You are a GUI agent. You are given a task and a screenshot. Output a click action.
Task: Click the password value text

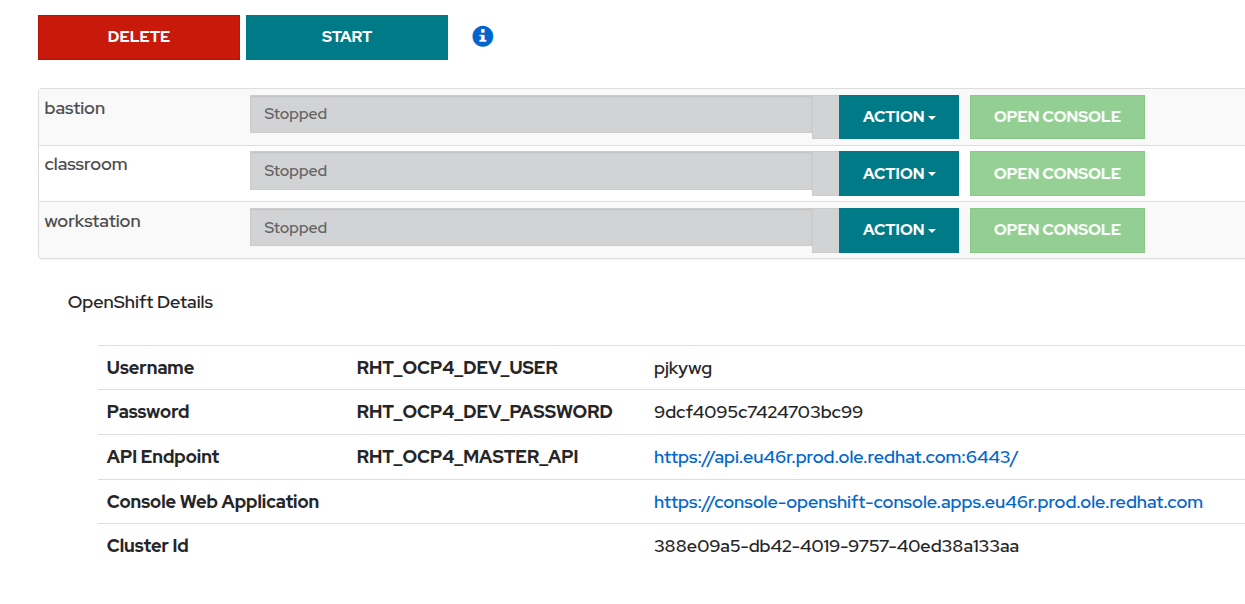[758, 412]
